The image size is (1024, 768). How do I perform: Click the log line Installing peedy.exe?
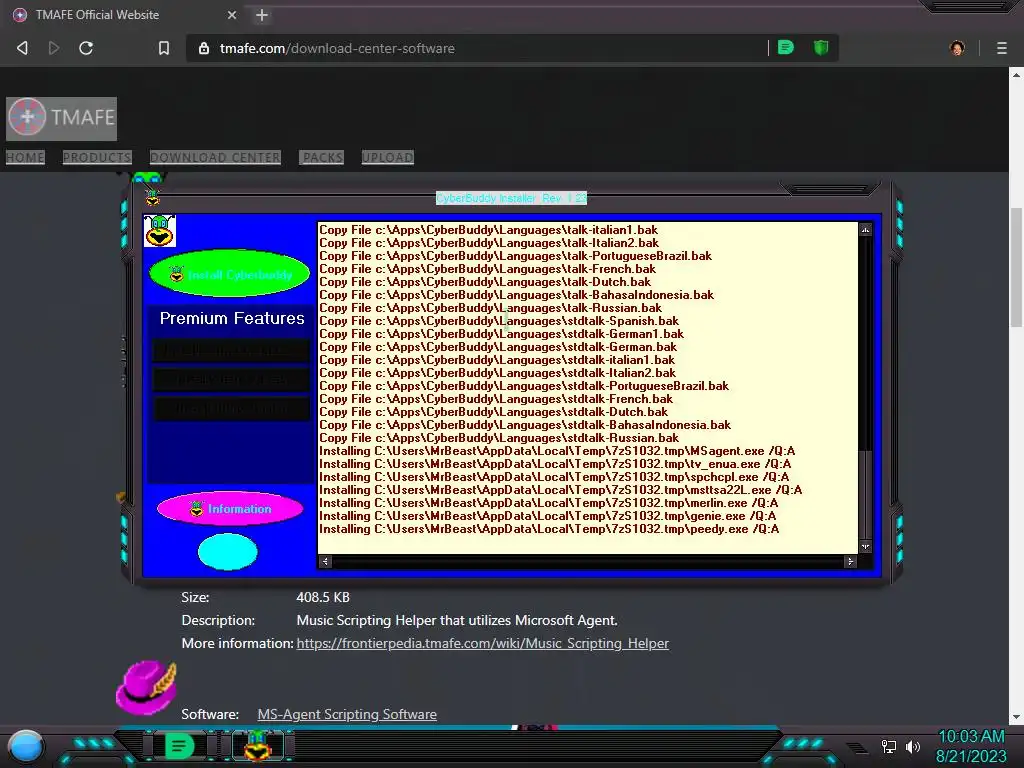pyautogui.click(x=549, y=529)
